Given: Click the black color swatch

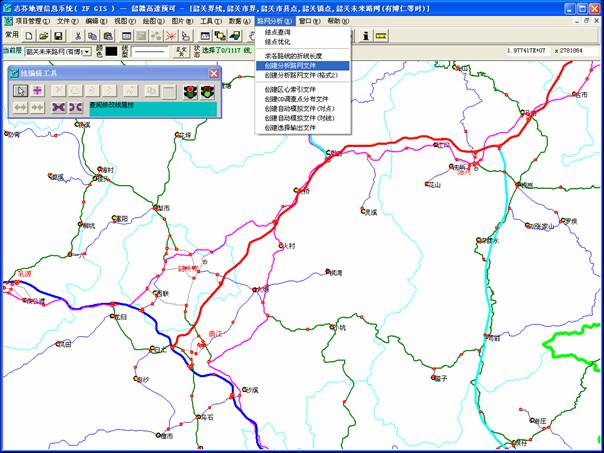Looking at the screenshot, I should tap(112, 51).
